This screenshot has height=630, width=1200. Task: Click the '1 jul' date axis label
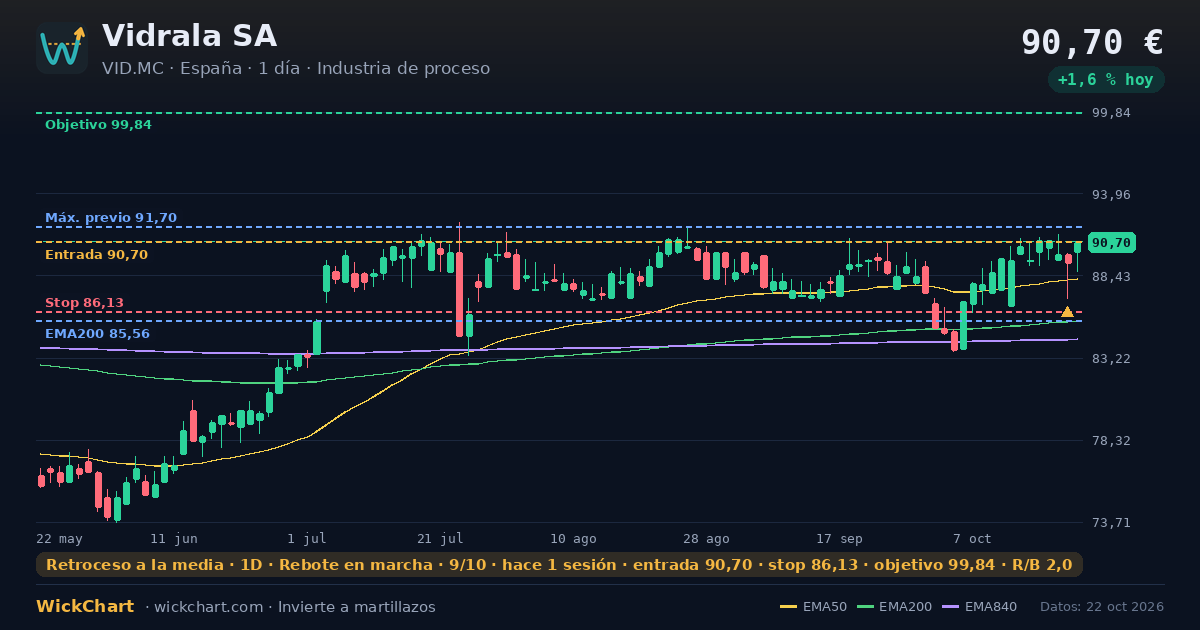point(307,539)
